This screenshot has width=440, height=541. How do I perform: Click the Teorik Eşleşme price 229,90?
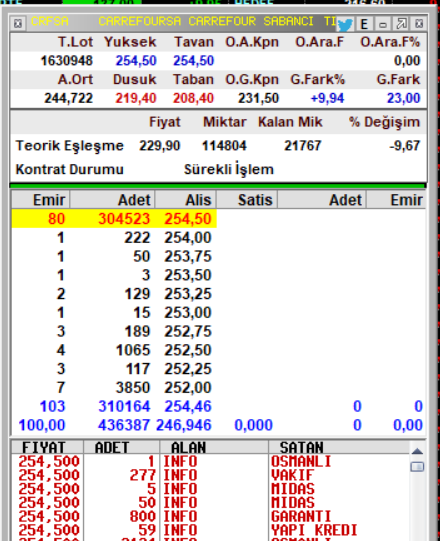(x=159, y=146)
